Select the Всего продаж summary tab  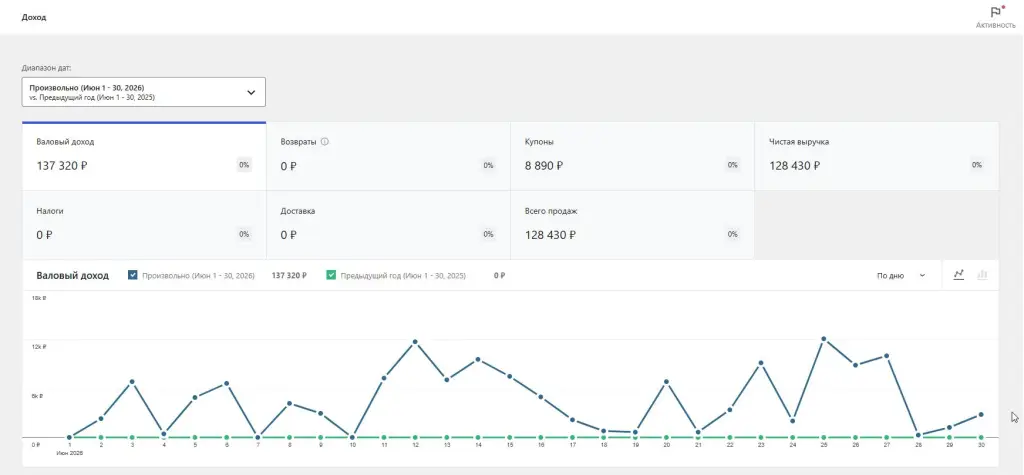coord(632,225)
